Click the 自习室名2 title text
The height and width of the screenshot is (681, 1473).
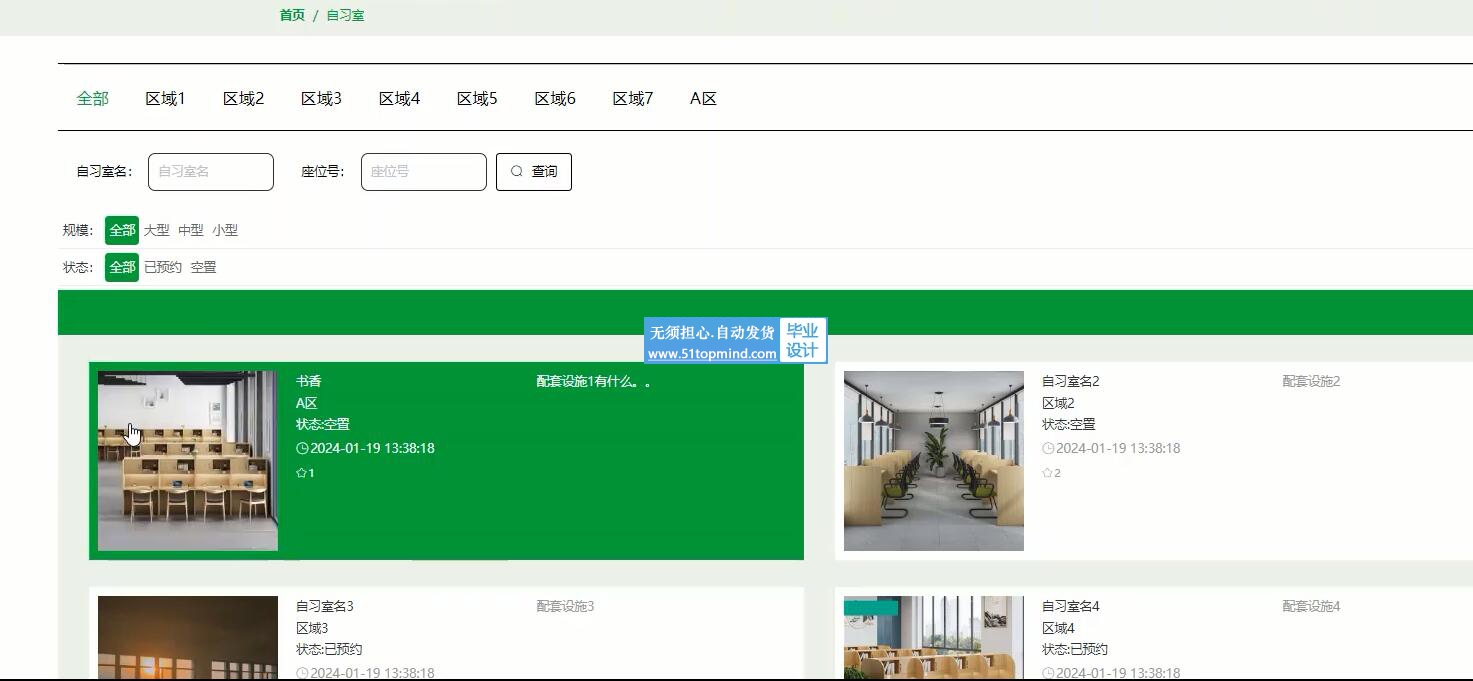(1071, 381)
